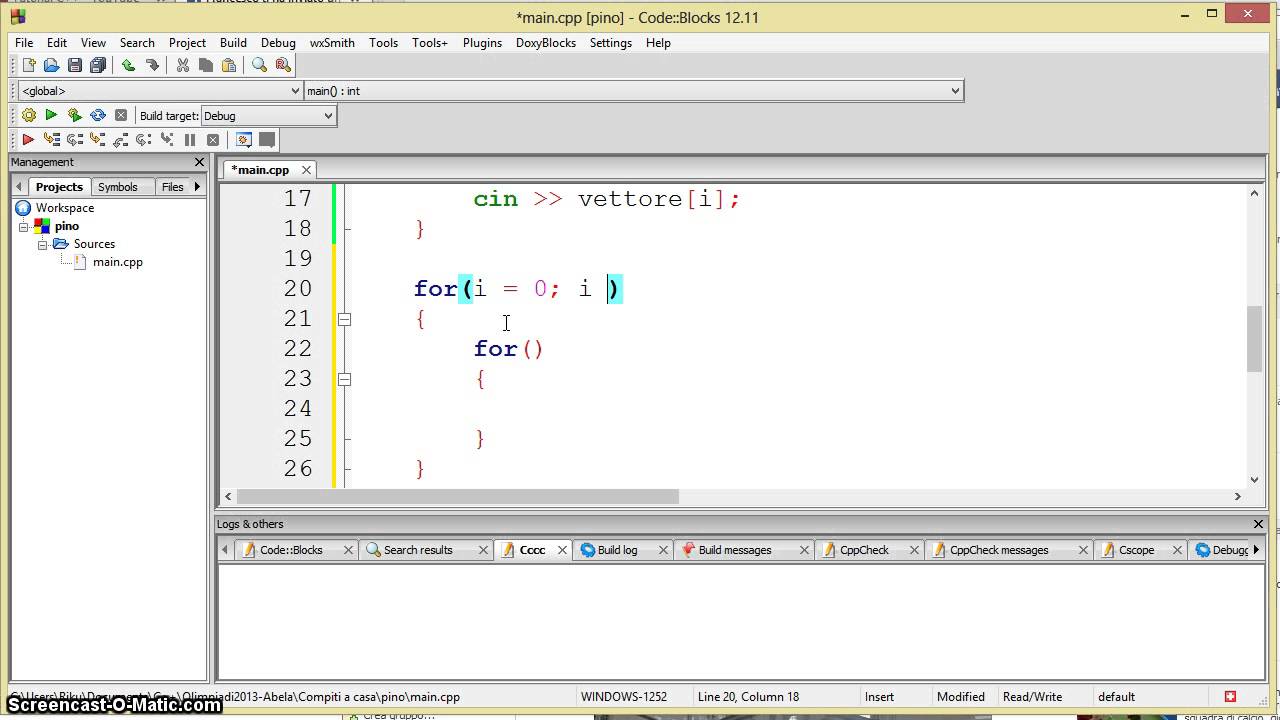Open the debugging windows icon
Image resolution: width=1280 pixels, height=720 pixels.
point(244,140)
